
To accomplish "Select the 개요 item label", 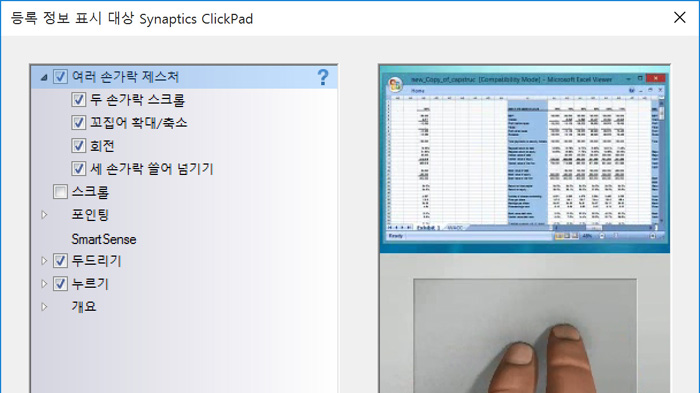I will click(84, 307).
